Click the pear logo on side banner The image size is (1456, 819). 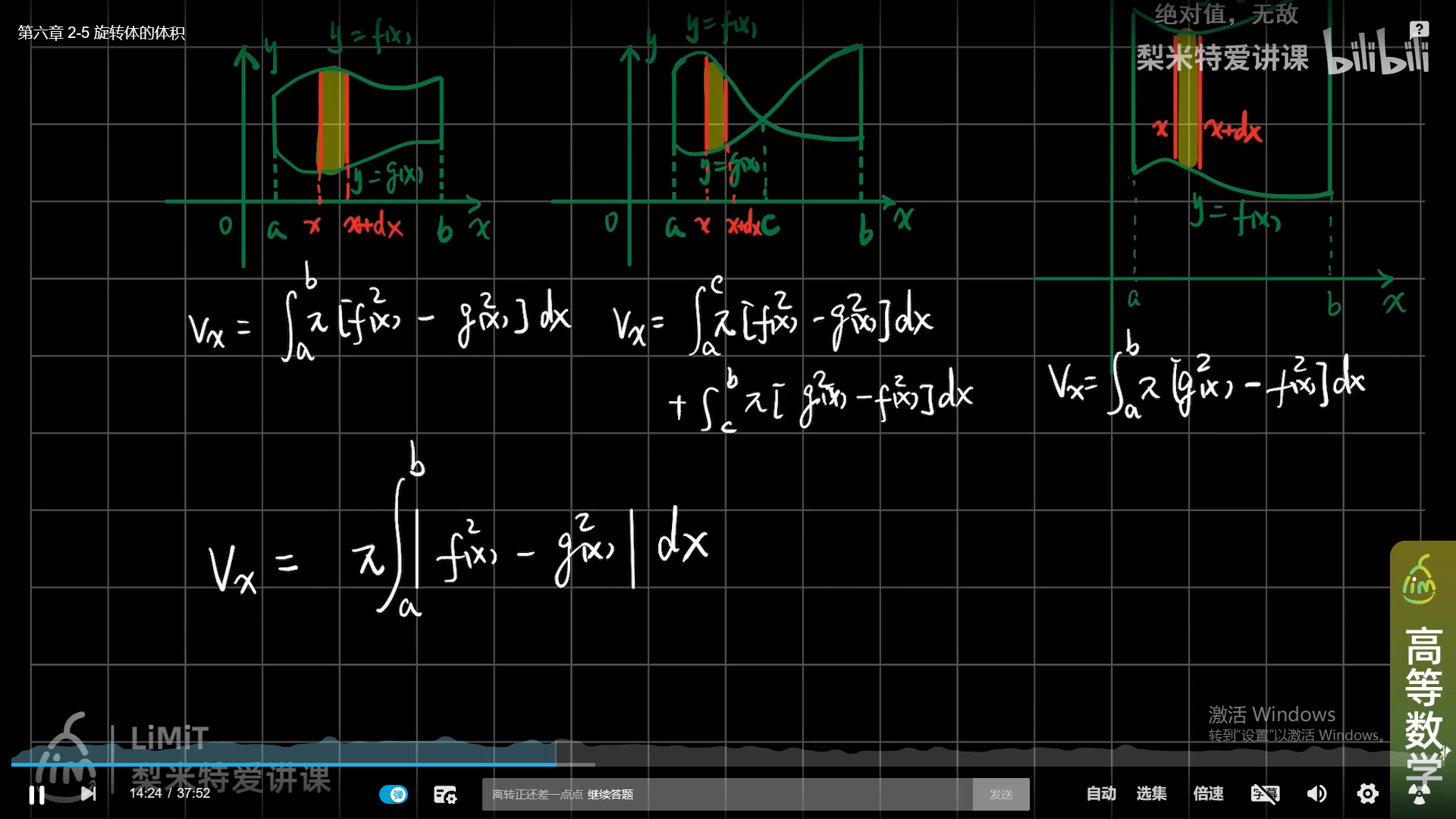point(1419,581)
